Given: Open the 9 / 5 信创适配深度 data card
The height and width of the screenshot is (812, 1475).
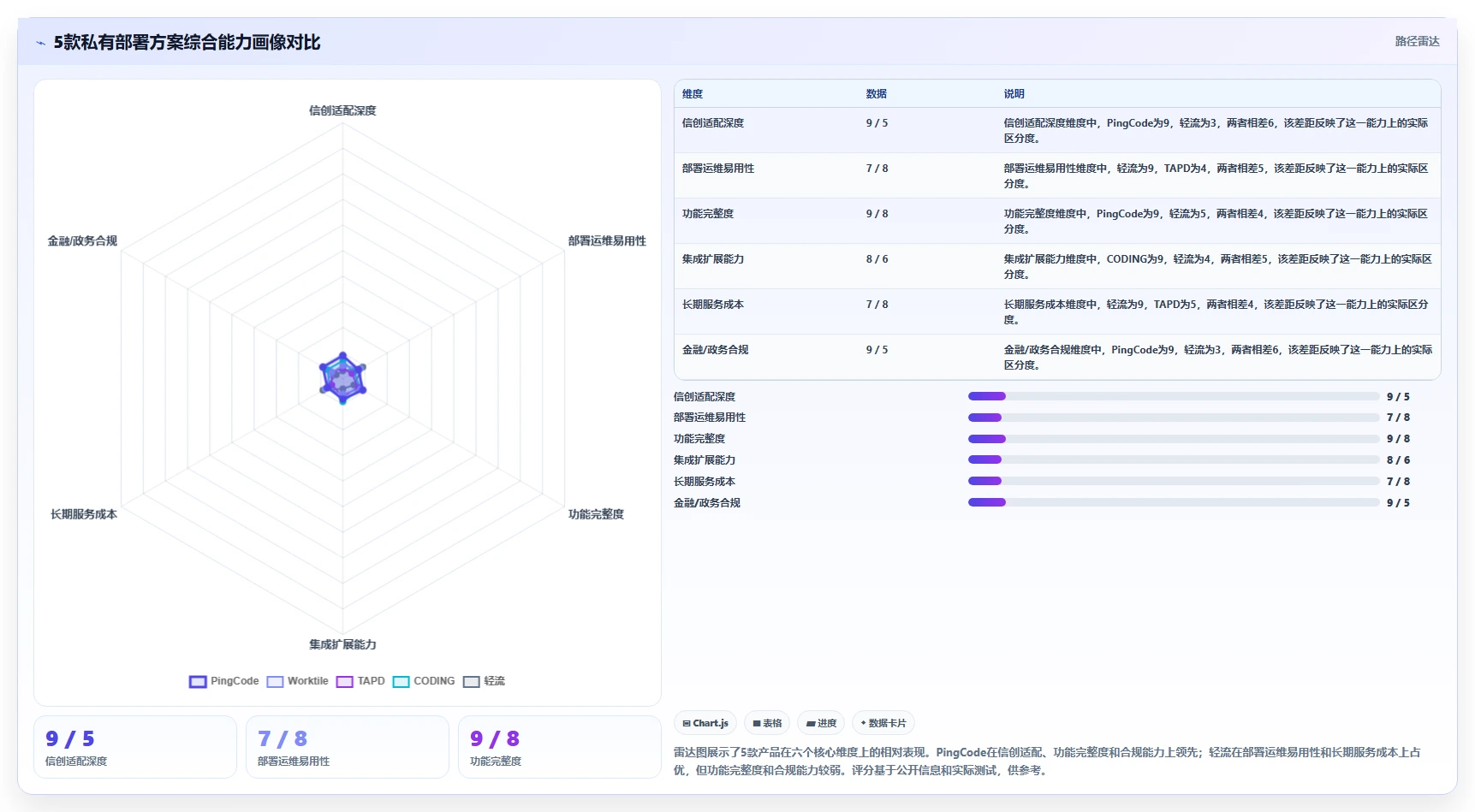Looking at the screenshot, I should pyautogui.click(x=135, y=747).
